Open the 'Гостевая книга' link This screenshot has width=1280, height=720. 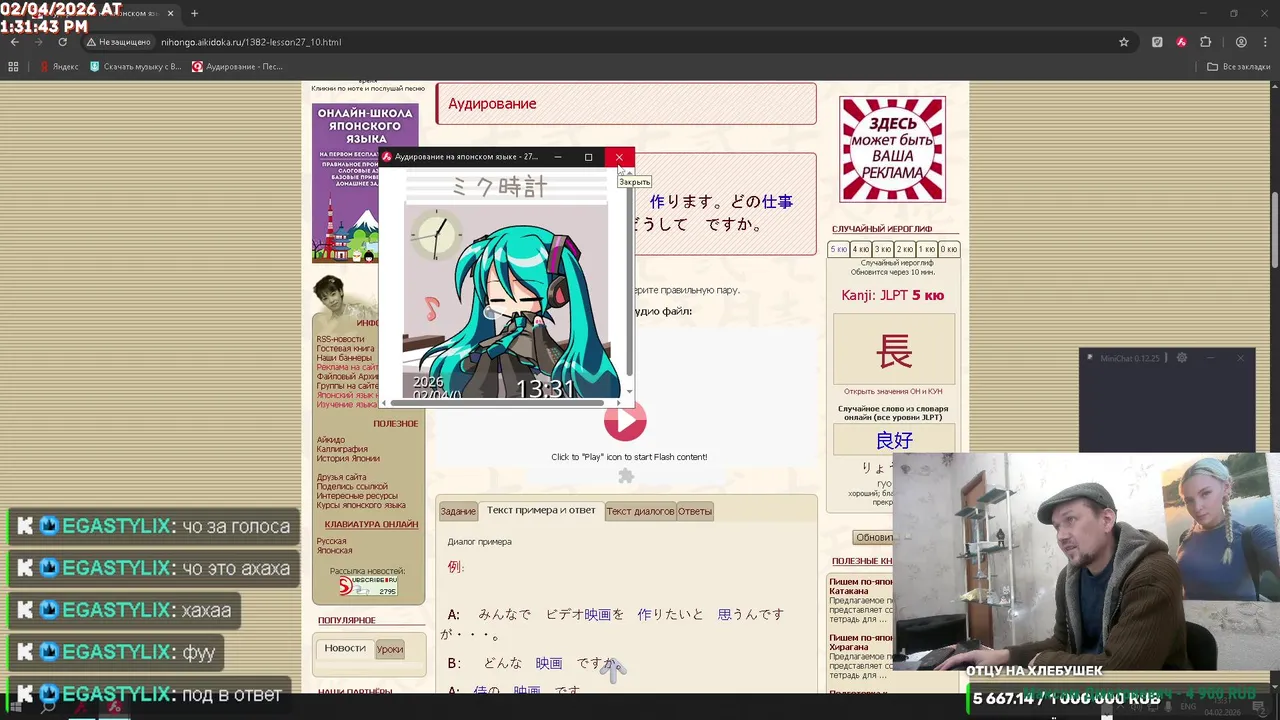click(346, 348)
